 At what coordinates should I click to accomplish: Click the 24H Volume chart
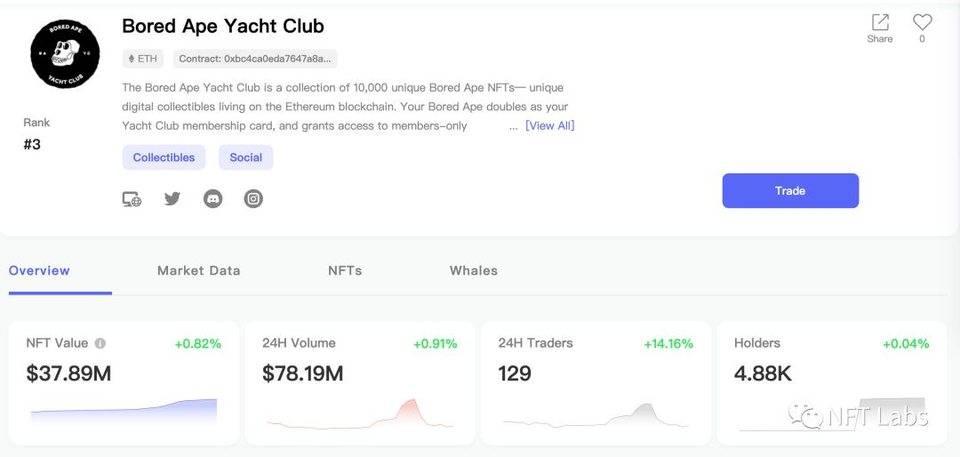[359, 413]
